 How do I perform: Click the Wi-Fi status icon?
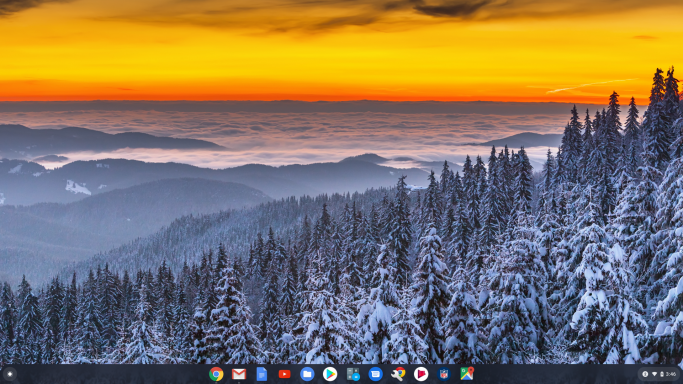[654, 374]
